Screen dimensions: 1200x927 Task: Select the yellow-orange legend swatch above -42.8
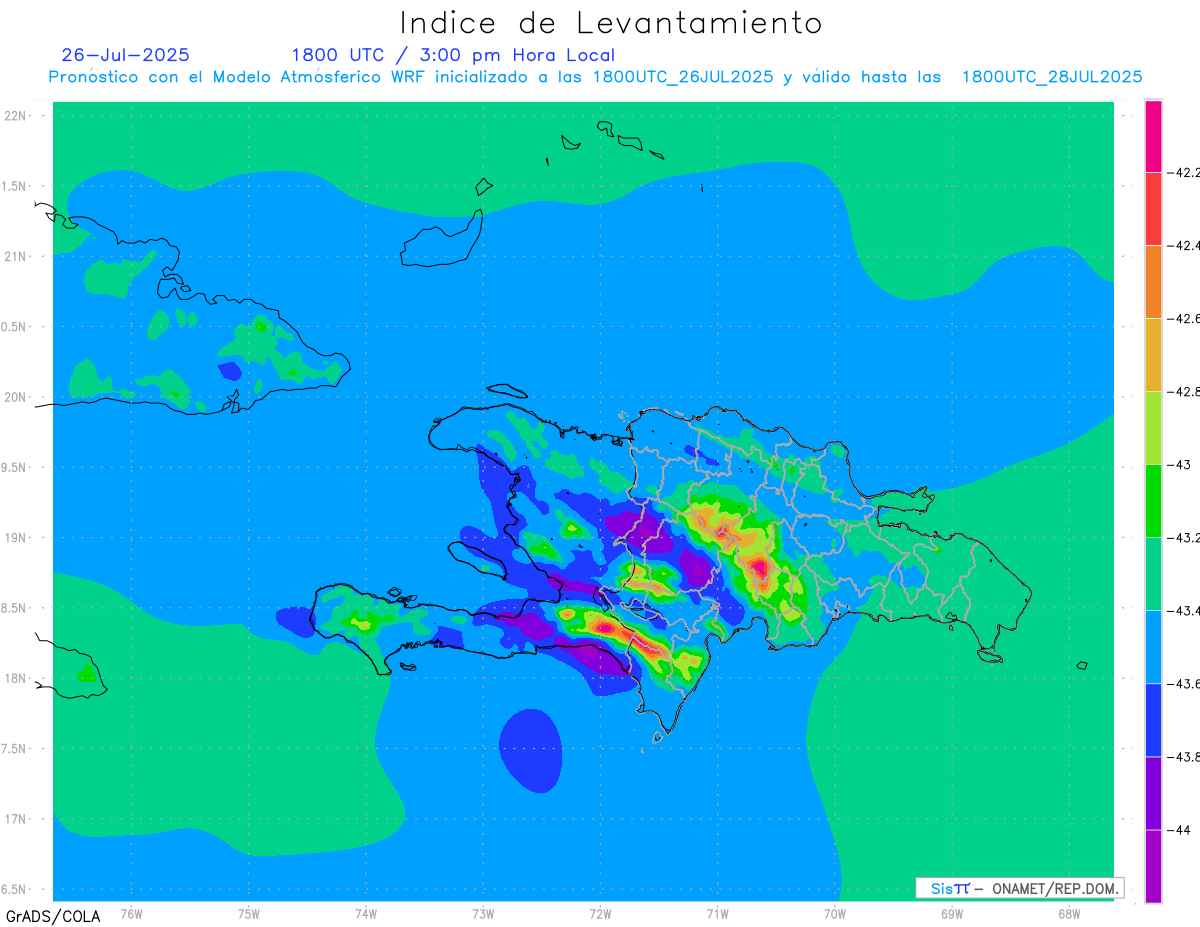(1153, 355)
